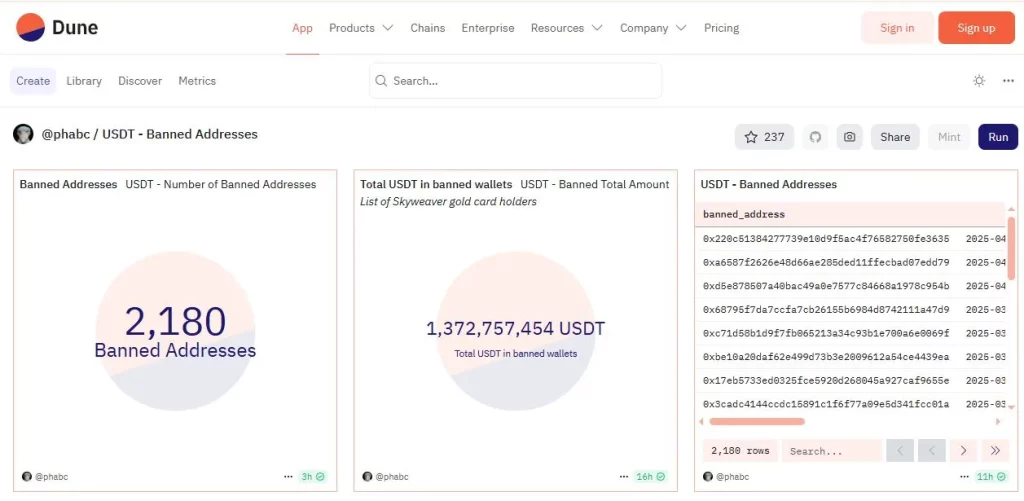Viewport: 1024px width, 501px height.
Task: Click the table scroll-down arrow
Action: pyautogui.click(x=1012, y=408)
